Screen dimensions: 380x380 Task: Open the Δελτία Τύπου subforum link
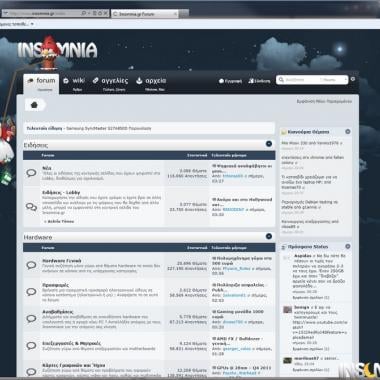coord(61,221)
